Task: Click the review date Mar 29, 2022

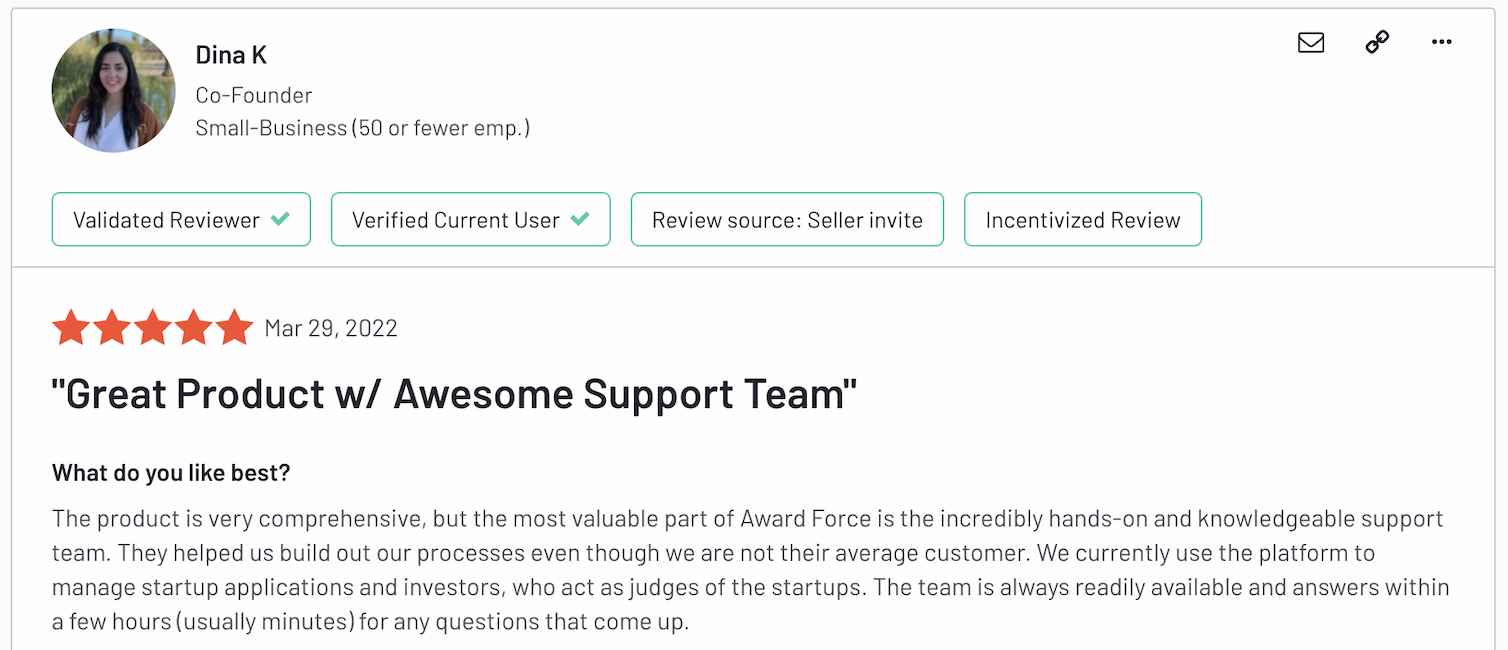Action: [x=330, y=327]
